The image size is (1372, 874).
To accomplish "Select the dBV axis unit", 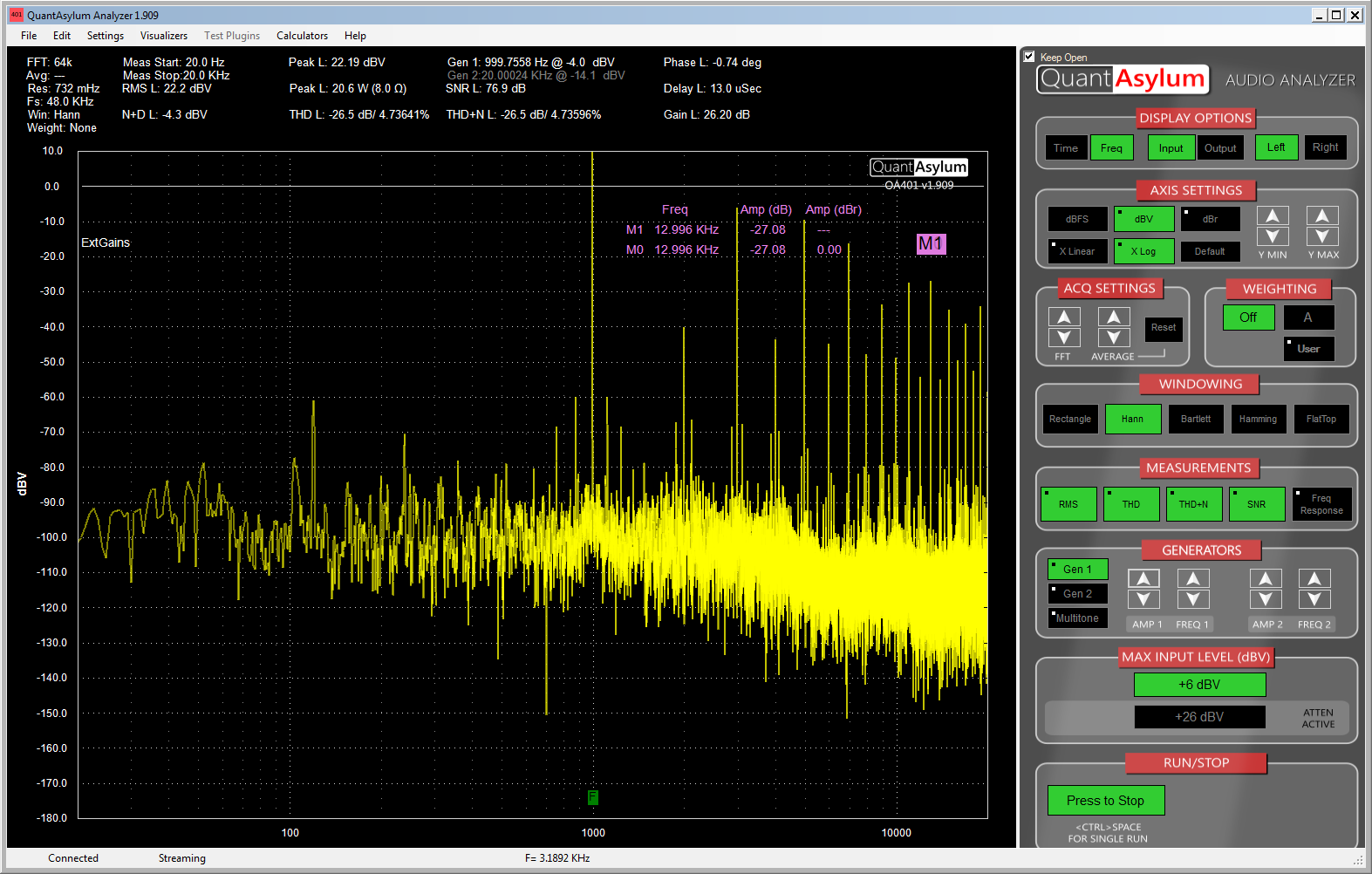I will coord(1144,219).
